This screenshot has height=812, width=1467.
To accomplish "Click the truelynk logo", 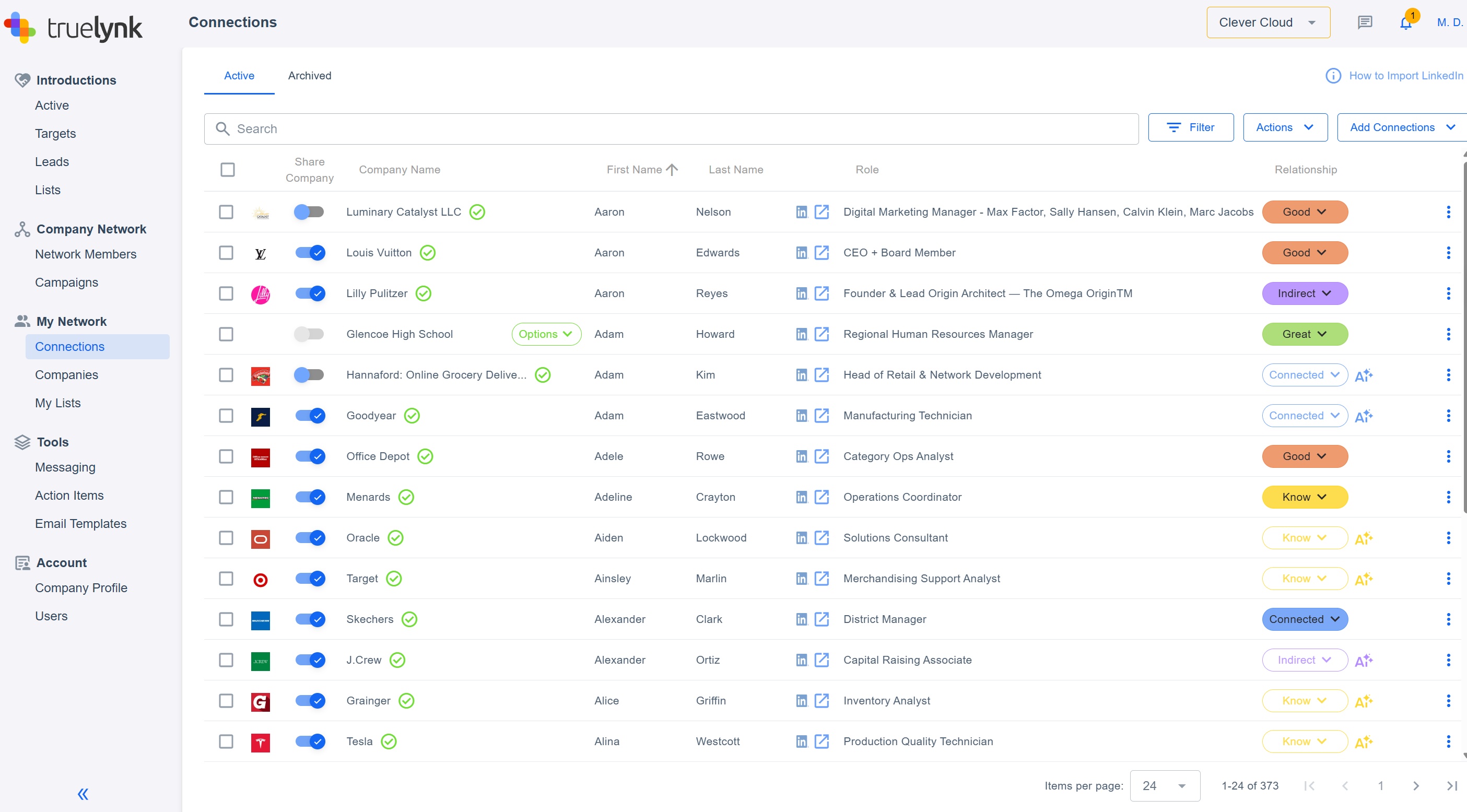I will (73, 27).
